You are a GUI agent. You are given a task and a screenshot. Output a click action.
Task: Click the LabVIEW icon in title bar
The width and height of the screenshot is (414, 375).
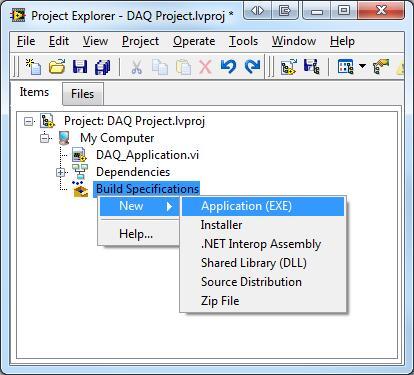18,15
